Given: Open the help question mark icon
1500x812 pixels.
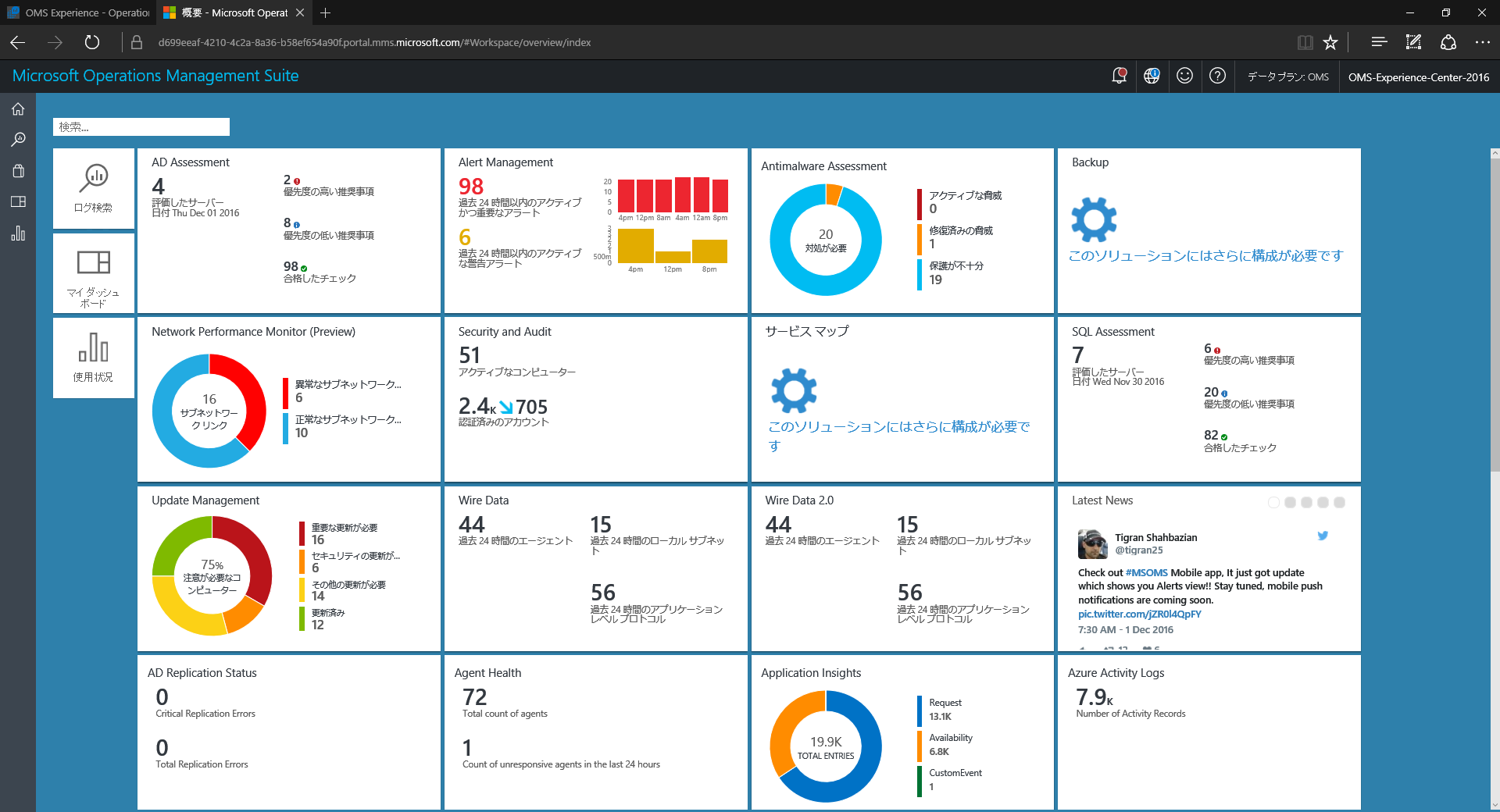Looking at the screenshot, I should pos(1217,76).
